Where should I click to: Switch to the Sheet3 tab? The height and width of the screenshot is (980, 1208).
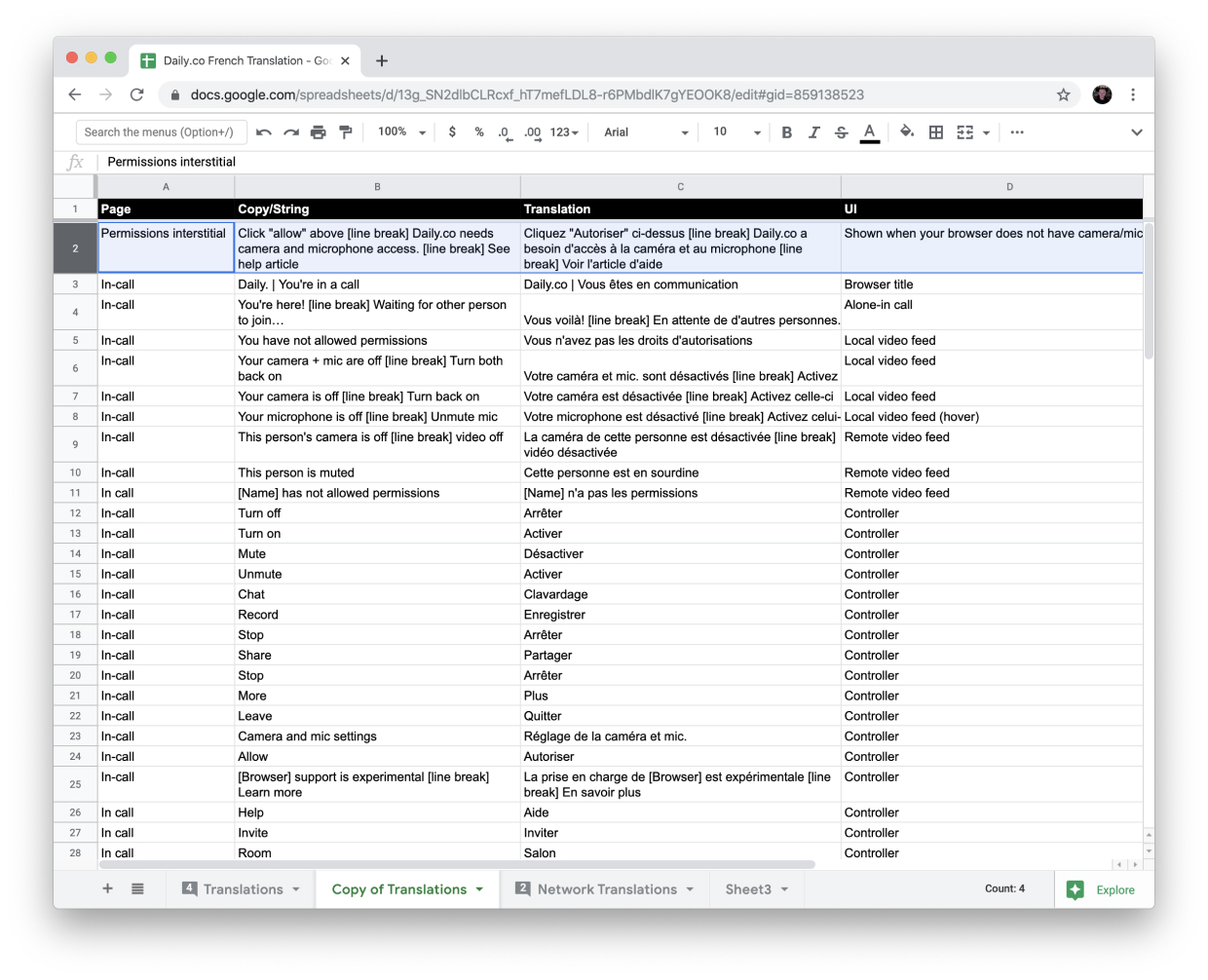pyautogui.click(x=748, y=889)
